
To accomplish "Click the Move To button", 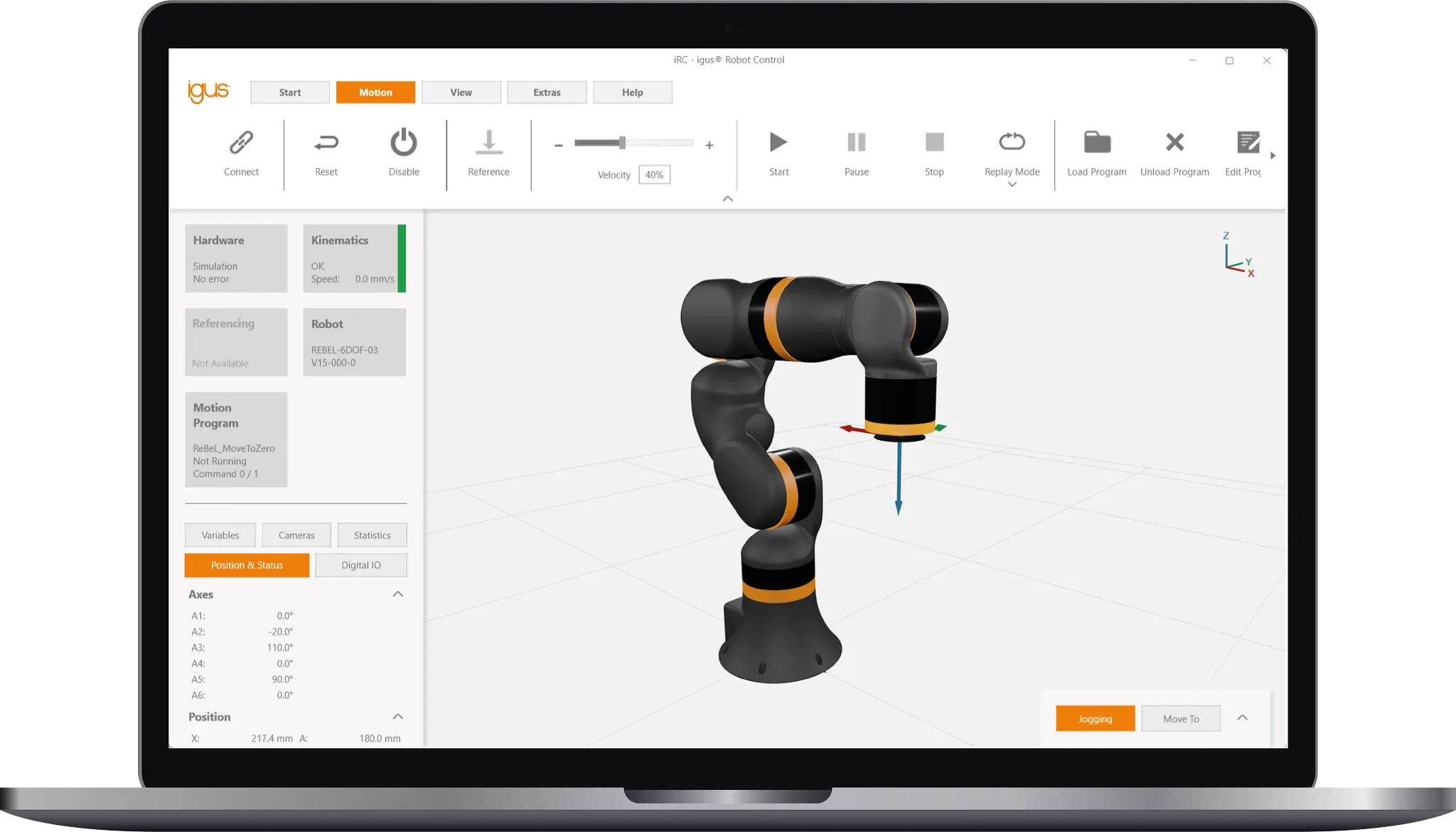I will [x=1181, y=719].
